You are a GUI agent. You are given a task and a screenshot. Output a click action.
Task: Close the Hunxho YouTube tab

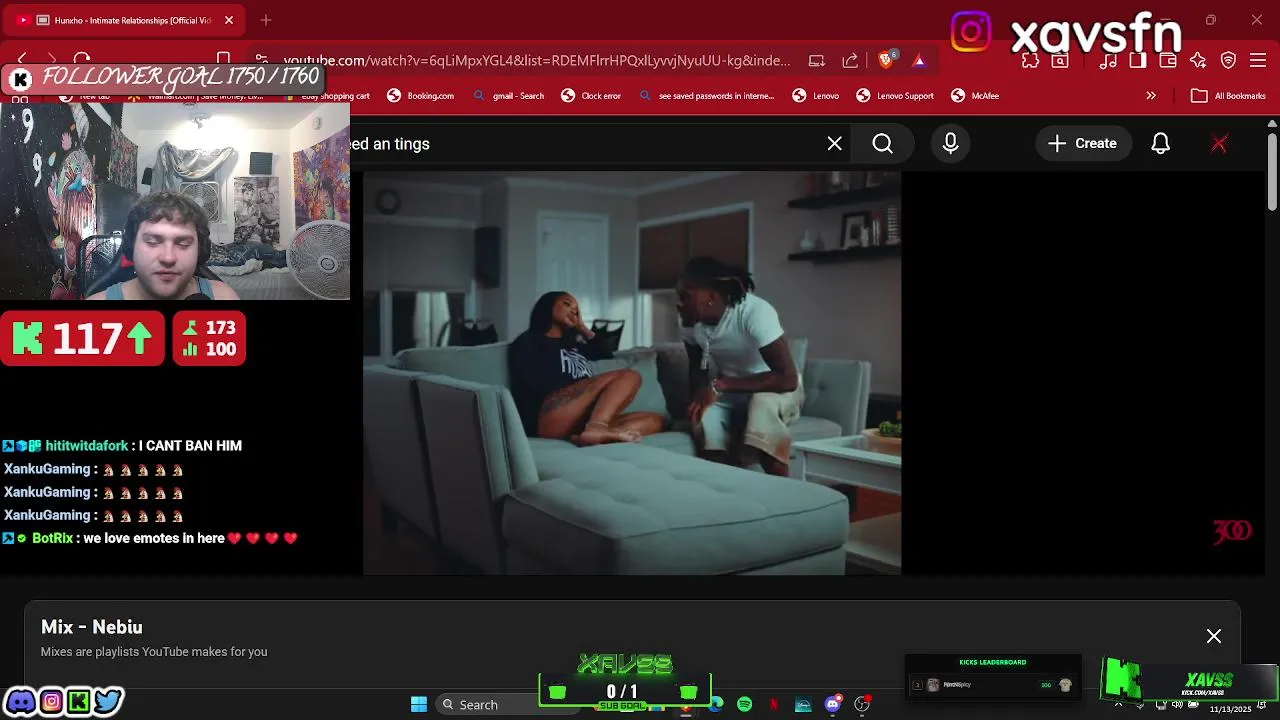click(229, 20)
